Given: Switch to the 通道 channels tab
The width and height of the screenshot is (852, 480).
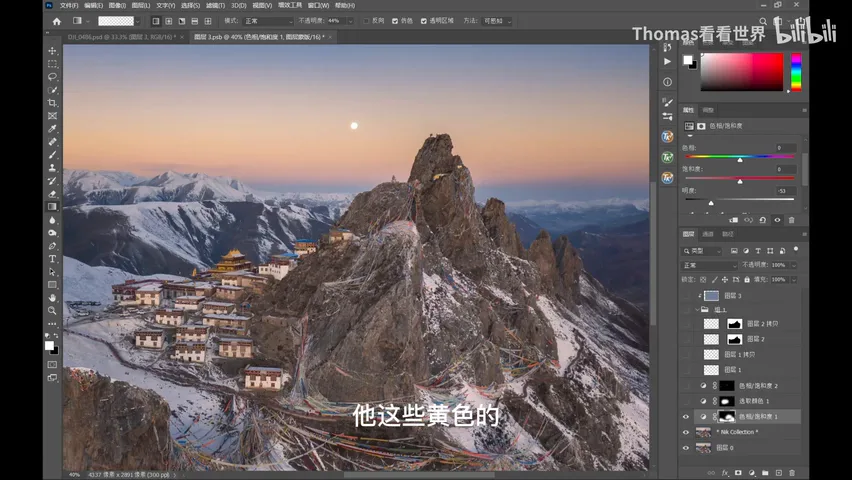Looking at the screenshot, I should coord(708,234).
